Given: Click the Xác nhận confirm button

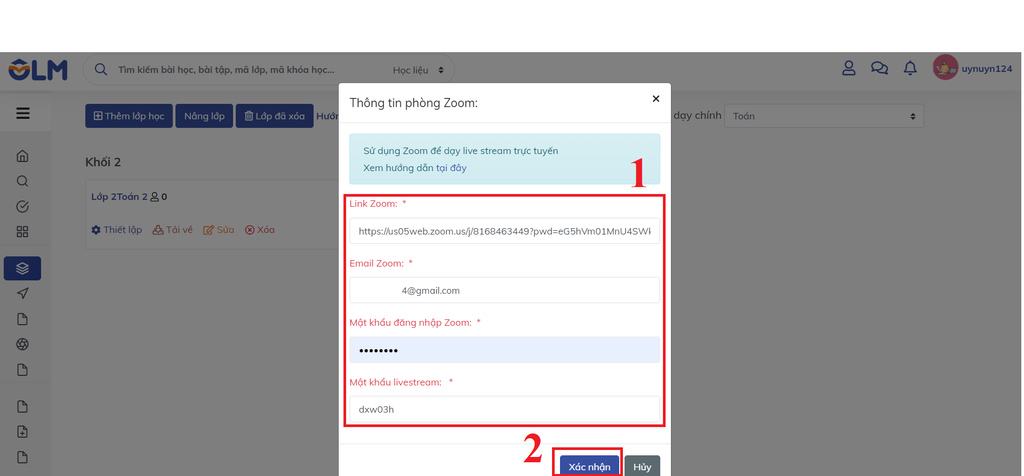Looking at the screenshot, I should click(x=589, y=466).
